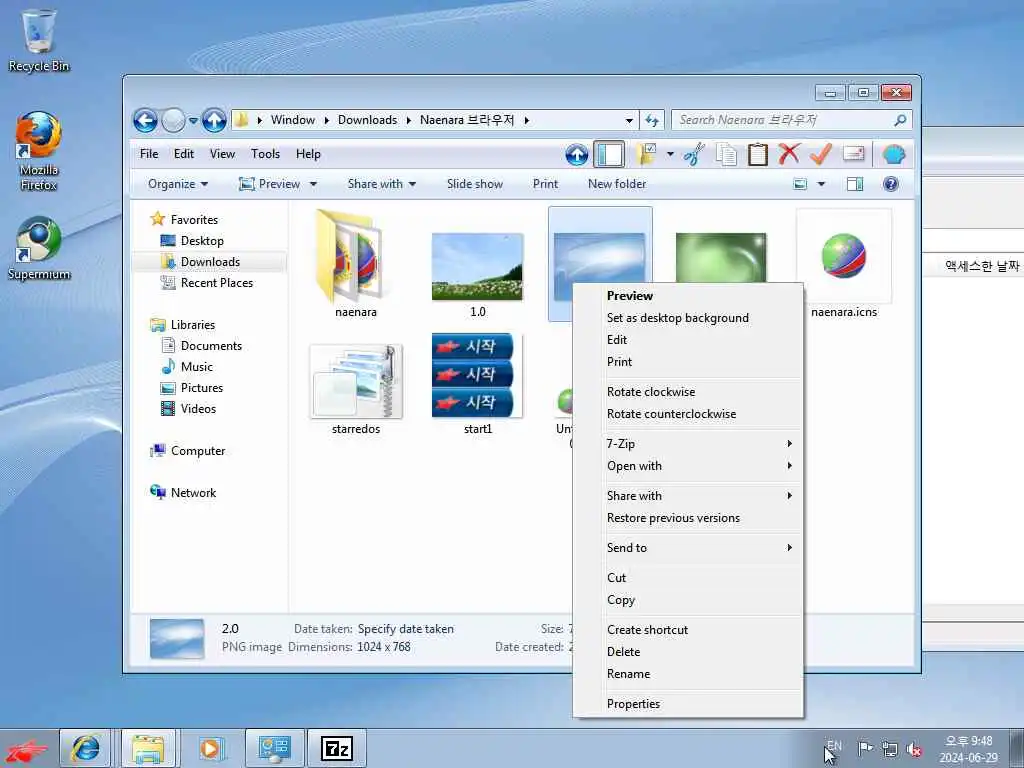Open the Videos library

tap(198, 409)
